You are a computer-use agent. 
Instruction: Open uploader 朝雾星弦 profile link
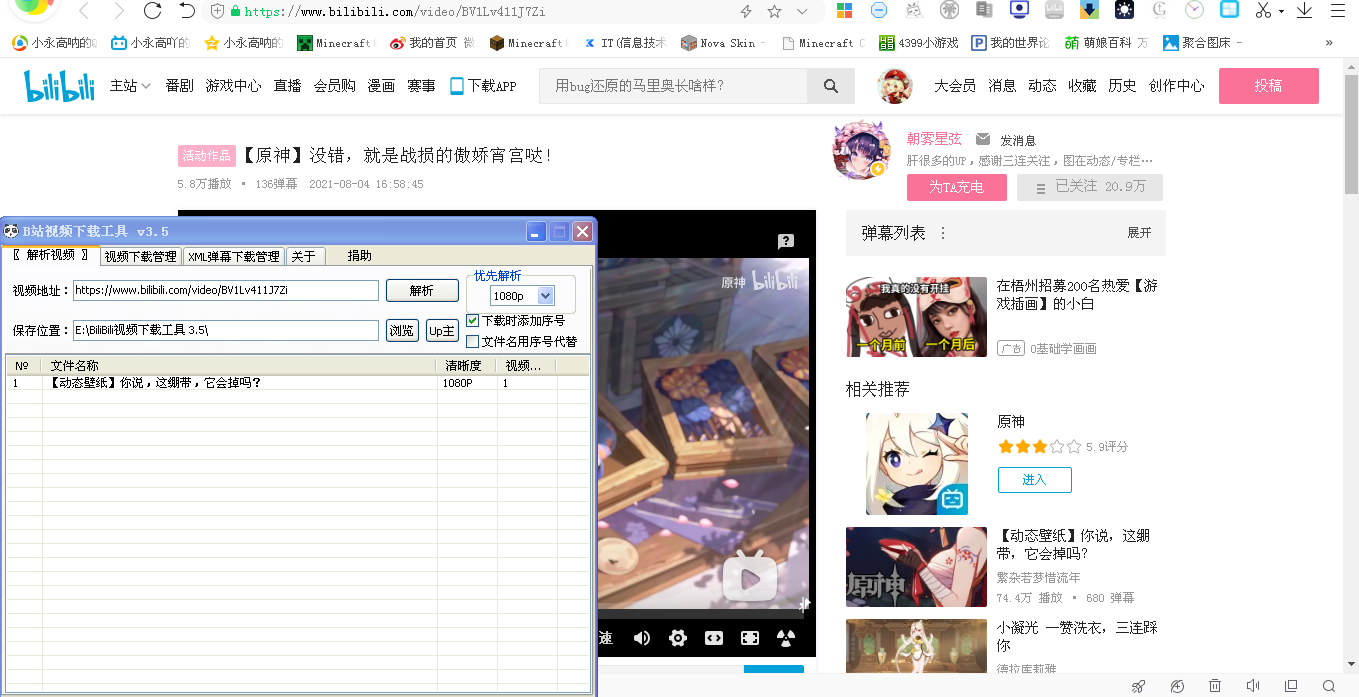934,139
